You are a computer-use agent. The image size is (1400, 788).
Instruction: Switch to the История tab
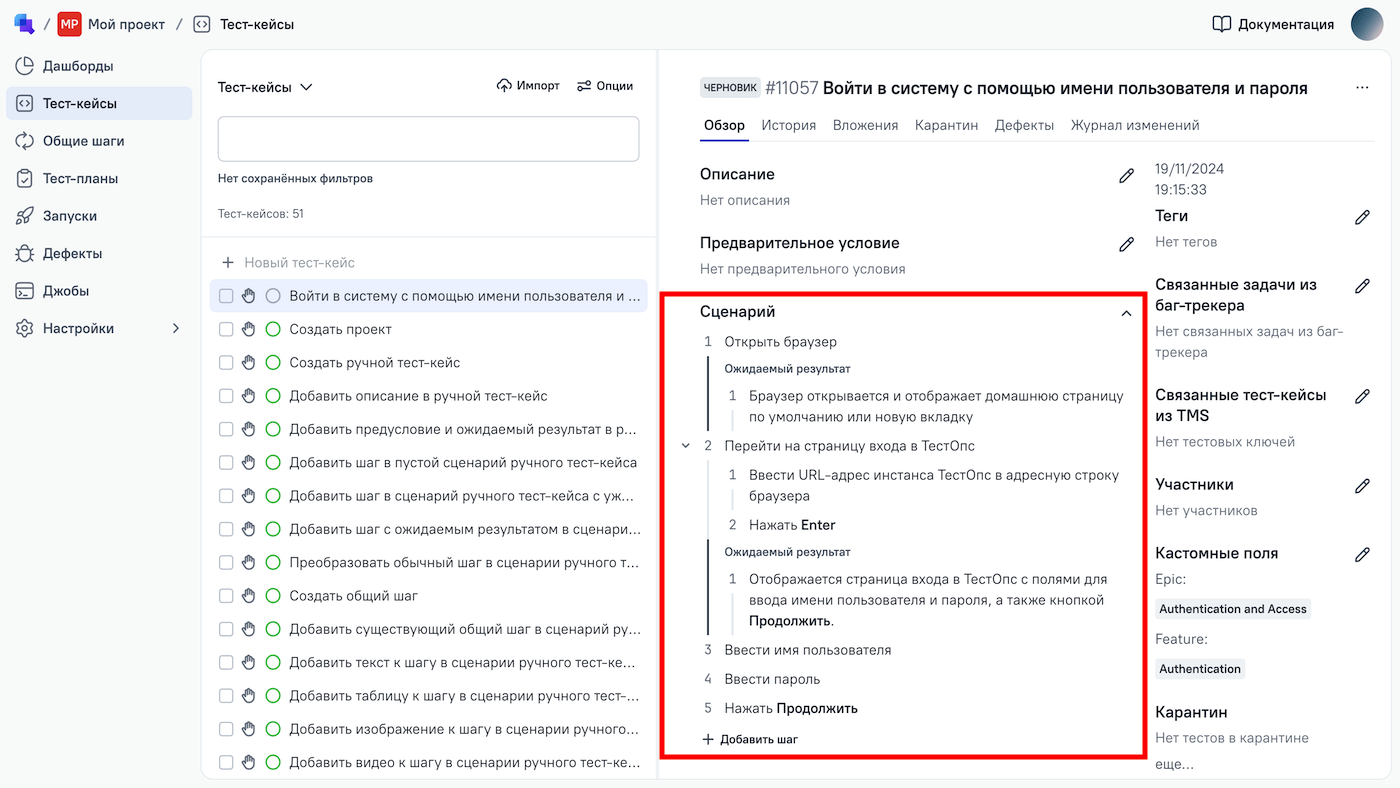[x=788, y=126]
